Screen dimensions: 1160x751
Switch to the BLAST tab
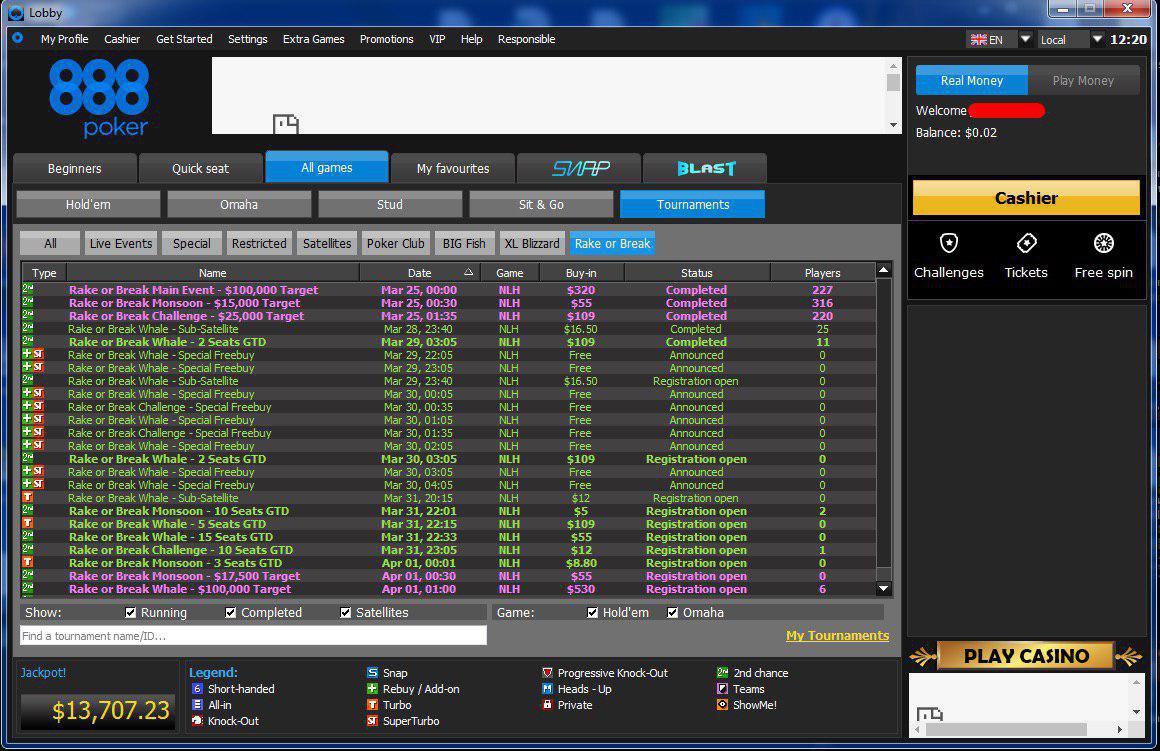(x=705, y=168)
